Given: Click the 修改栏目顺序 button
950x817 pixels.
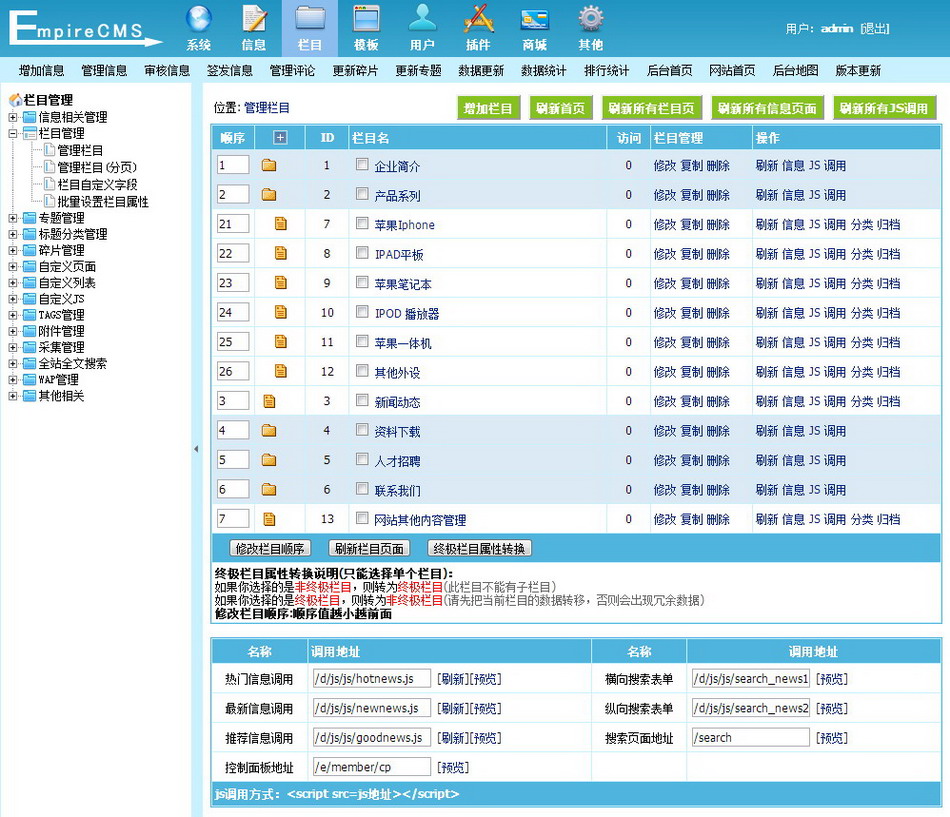Looking at the screenshot, I should (270, 549).
